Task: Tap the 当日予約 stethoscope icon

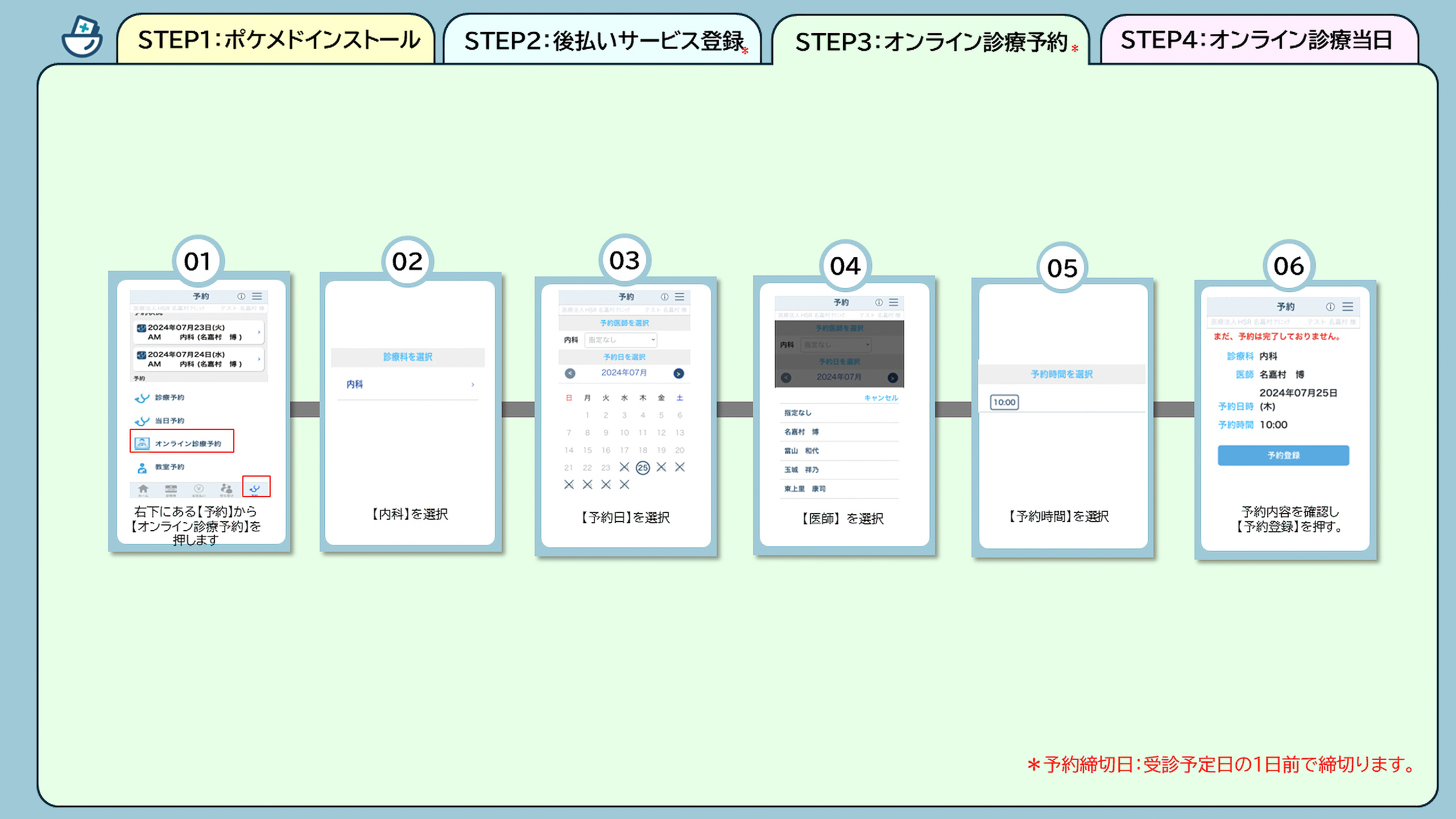Action: 142,420
